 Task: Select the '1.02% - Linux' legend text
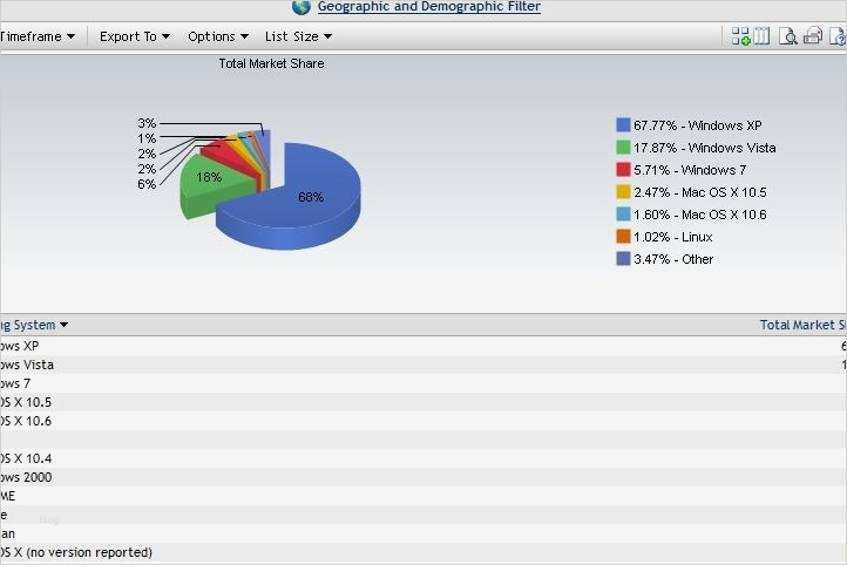click(x=673, y=237)
